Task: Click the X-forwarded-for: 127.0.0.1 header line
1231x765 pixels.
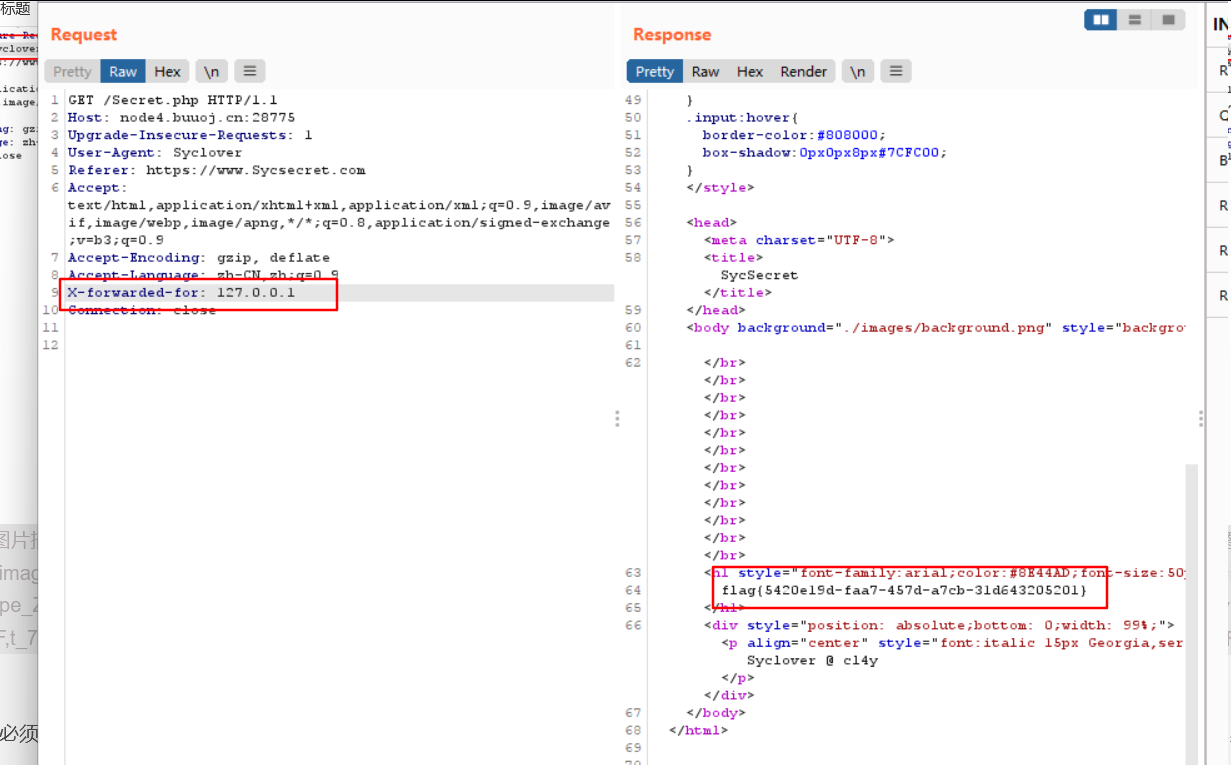Action: click(x=181, y=293)
